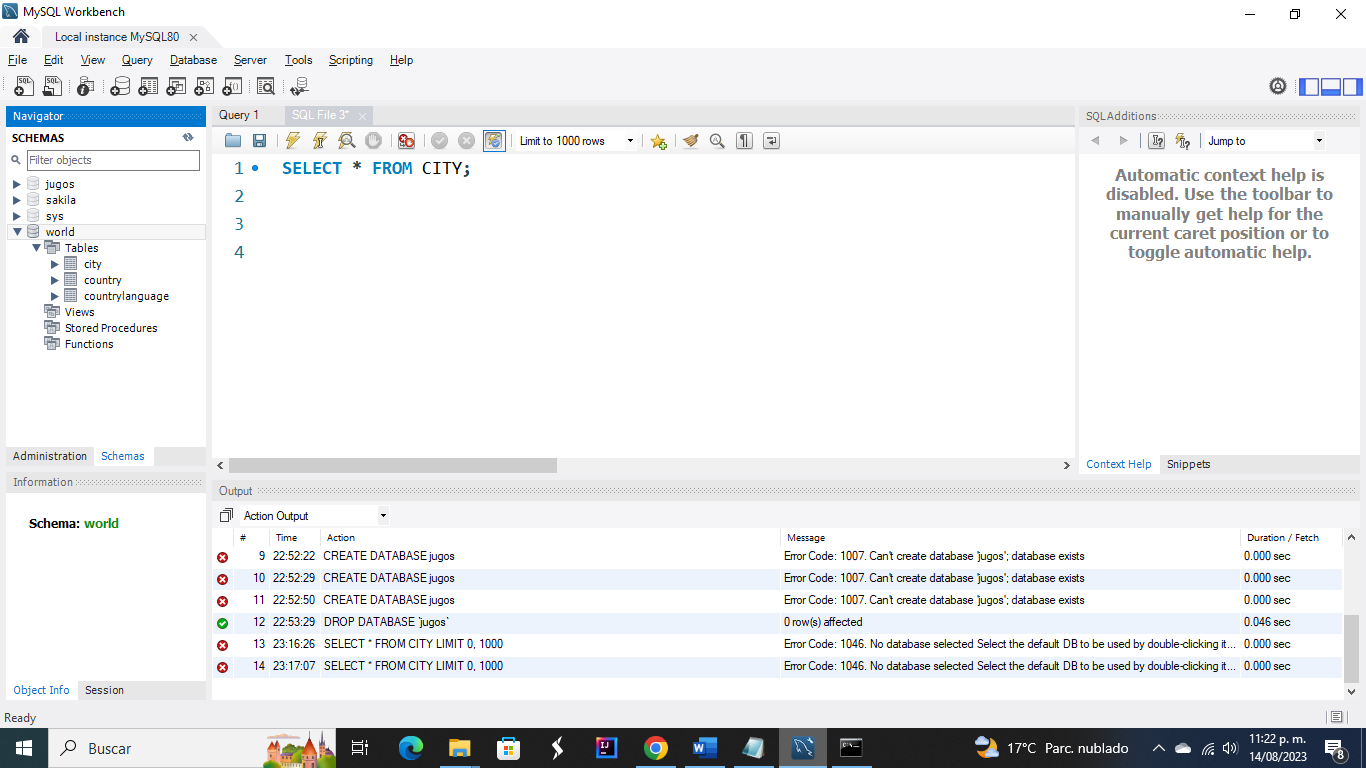Create new stored procedure icon
1366x768 pixels.
point(204,86)
